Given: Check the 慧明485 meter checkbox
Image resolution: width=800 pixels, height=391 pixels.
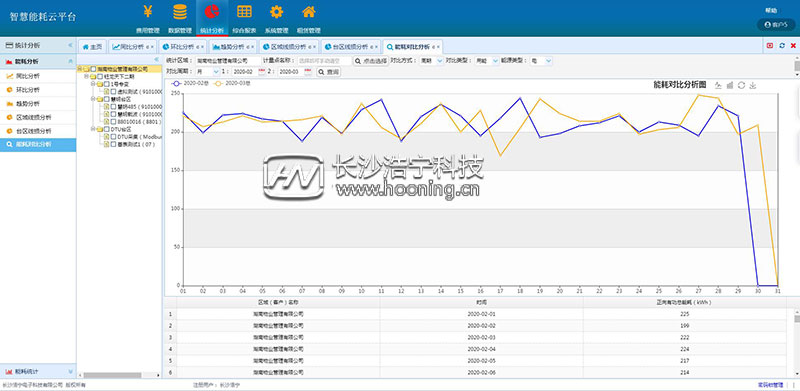Looking at the screenshot, I should pyautogui.click(x=113, y=107).
